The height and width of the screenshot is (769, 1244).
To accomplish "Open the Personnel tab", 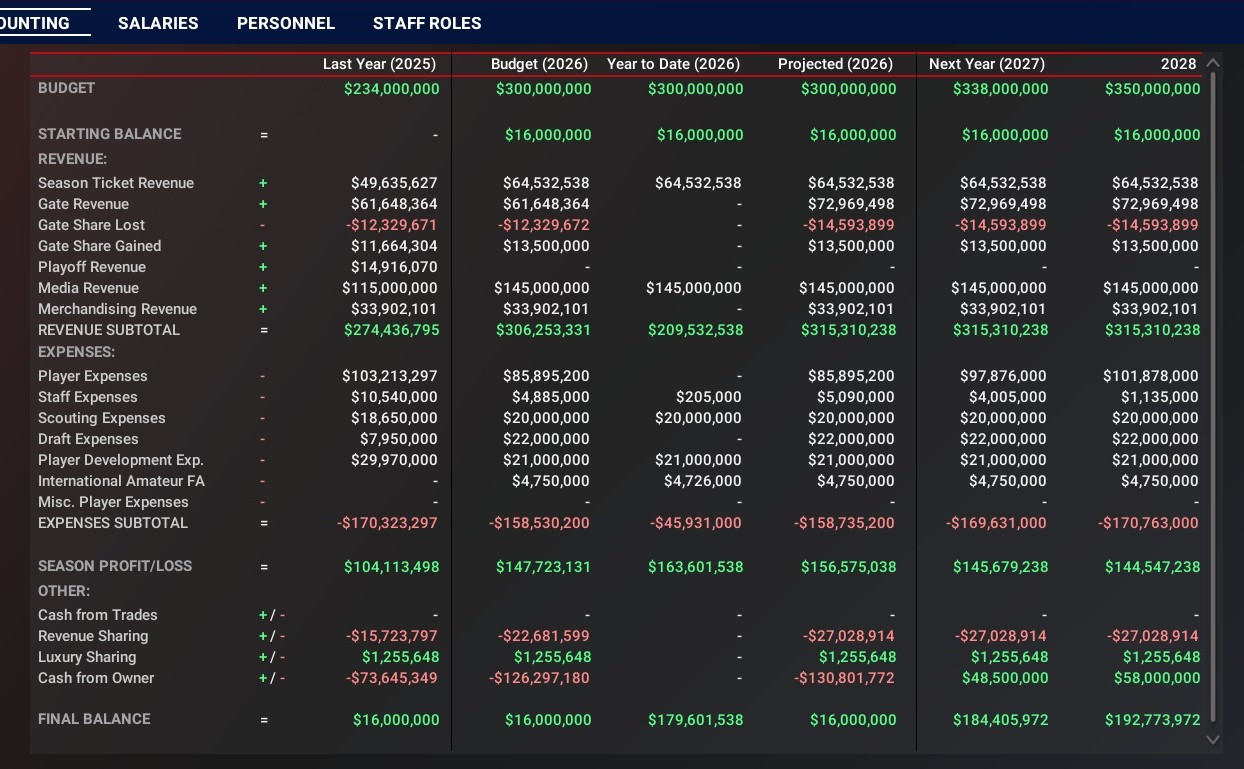I will [x=286, y=23].
